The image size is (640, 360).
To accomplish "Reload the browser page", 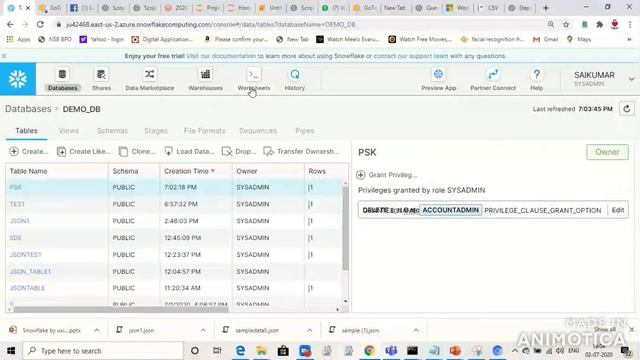I will pos(40,24).
